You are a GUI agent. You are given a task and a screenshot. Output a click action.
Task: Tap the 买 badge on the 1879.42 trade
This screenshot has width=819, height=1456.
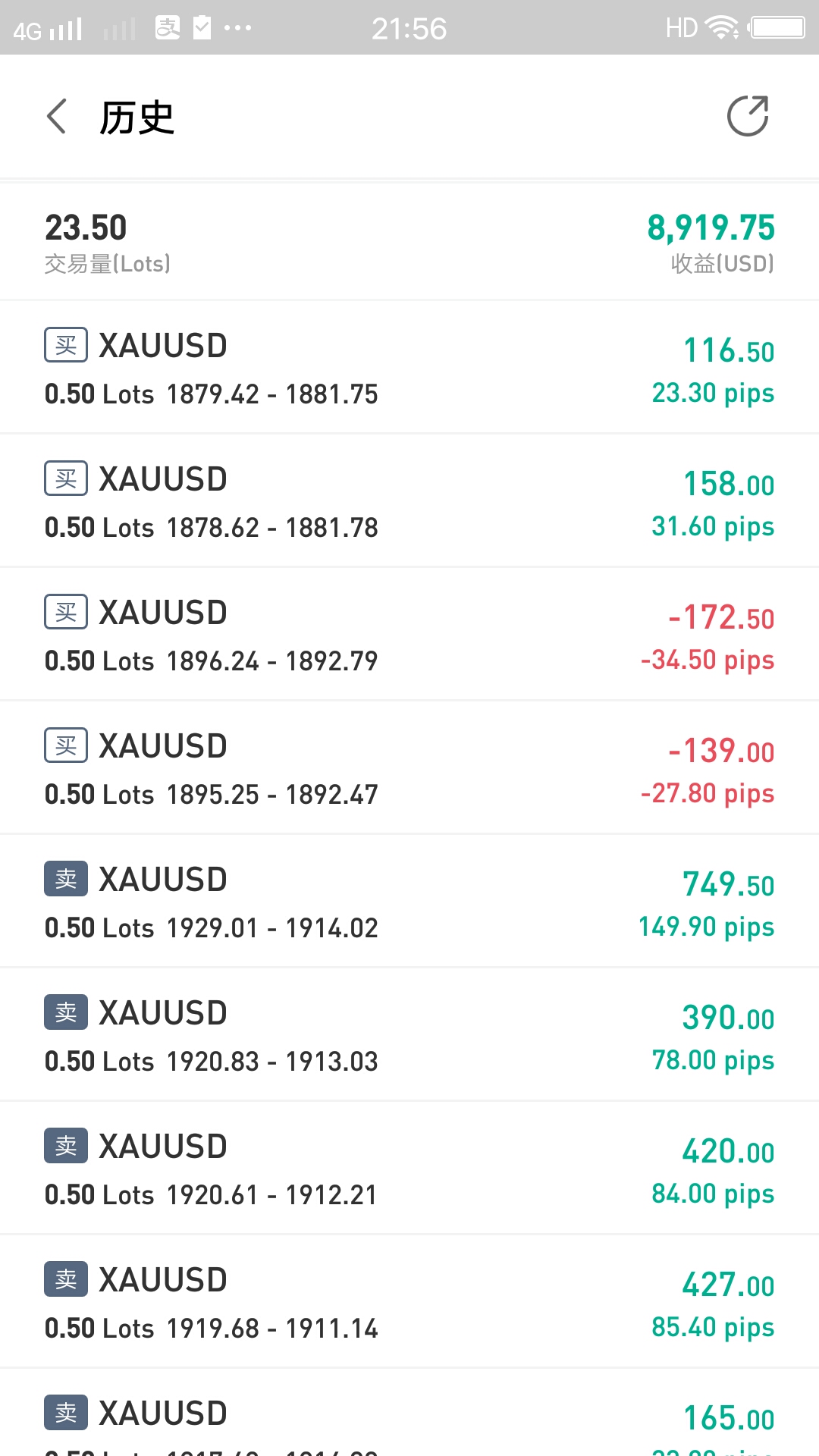click(66, 346)
